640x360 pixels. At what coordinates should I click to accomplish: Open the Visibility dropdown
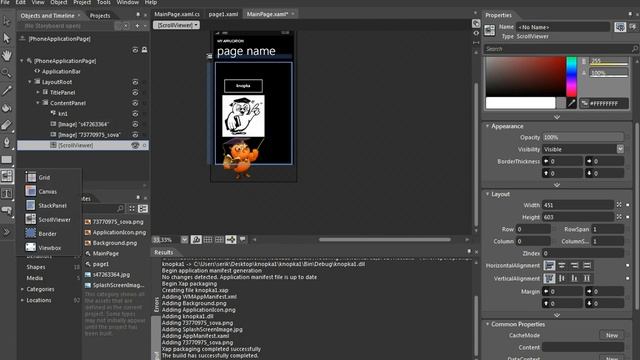coord(620,149)
